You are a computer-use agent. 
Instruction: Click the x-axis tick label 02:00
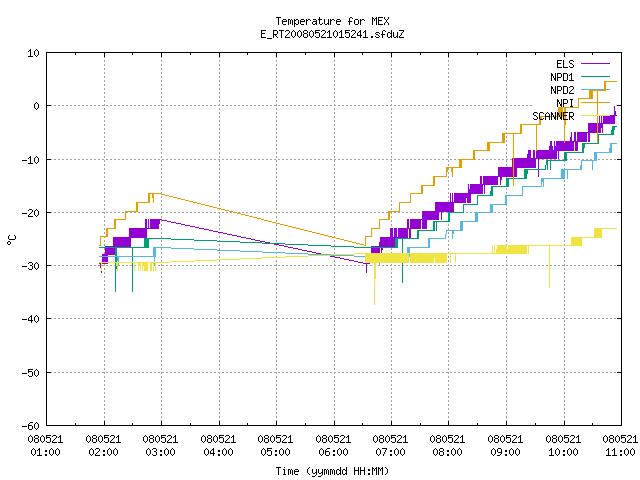pyautogui.click(x=103, y=452)
